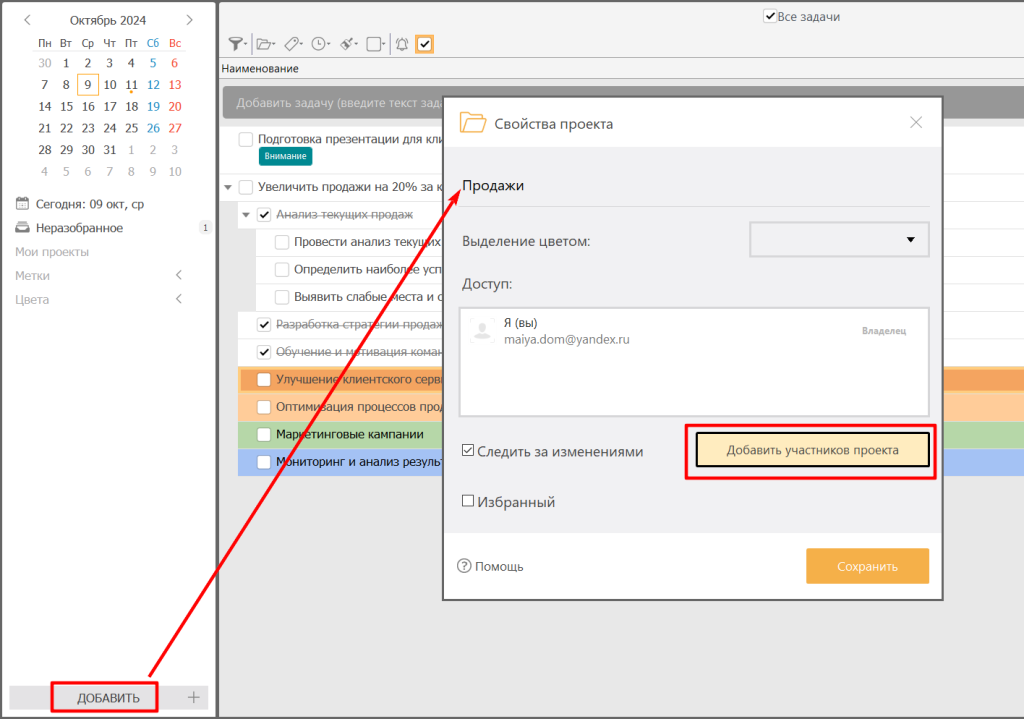Click the label tag icon in the toolbar
This screenshot has width=1024, height=719.
pyautogui.click(x=291, y=44)
